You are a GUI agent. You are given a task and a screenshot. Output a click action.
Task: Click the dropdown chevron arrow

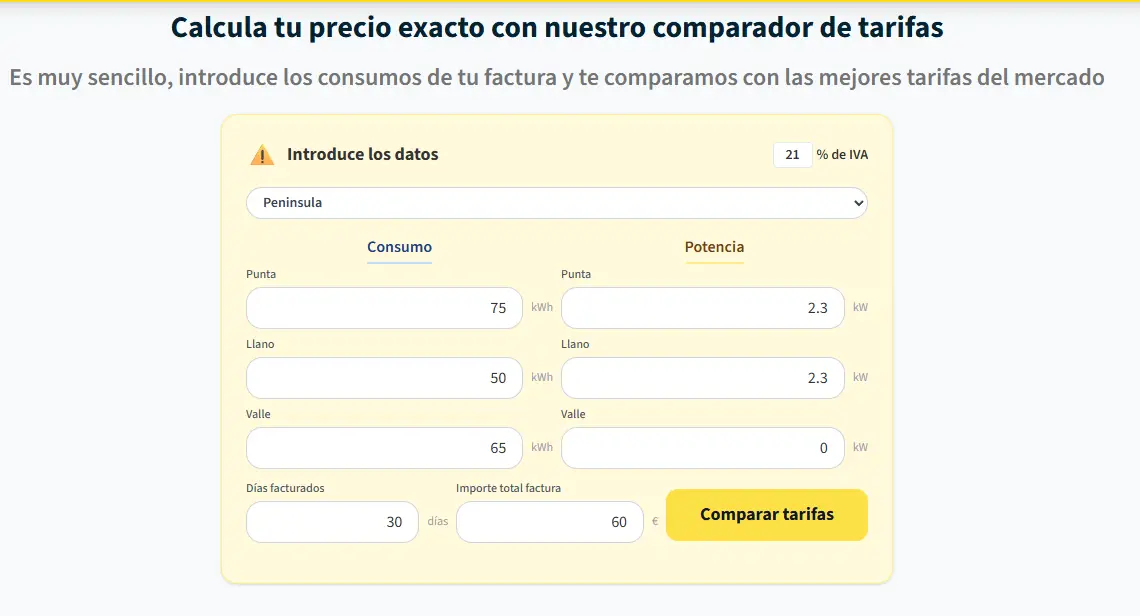pos(858,202)
